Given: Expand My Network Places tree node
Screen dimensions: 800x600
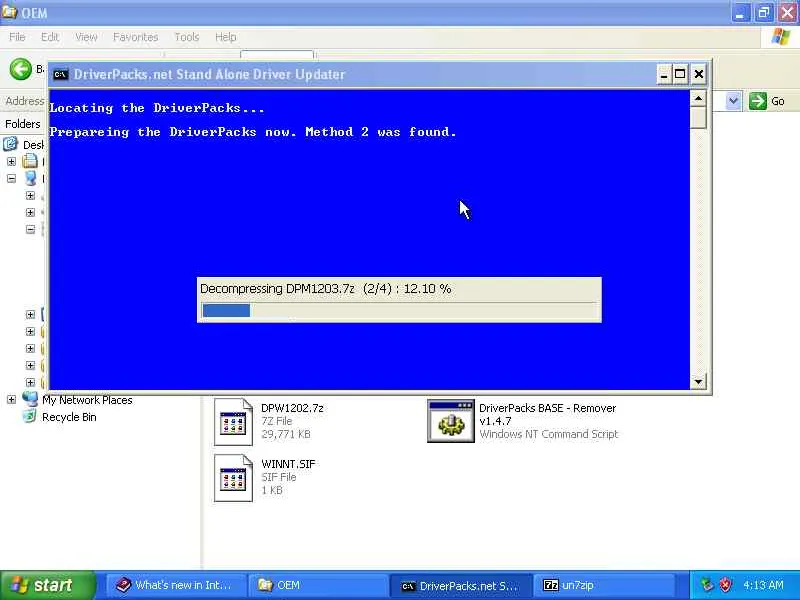Looking at the screenshot, I should 11,399.
